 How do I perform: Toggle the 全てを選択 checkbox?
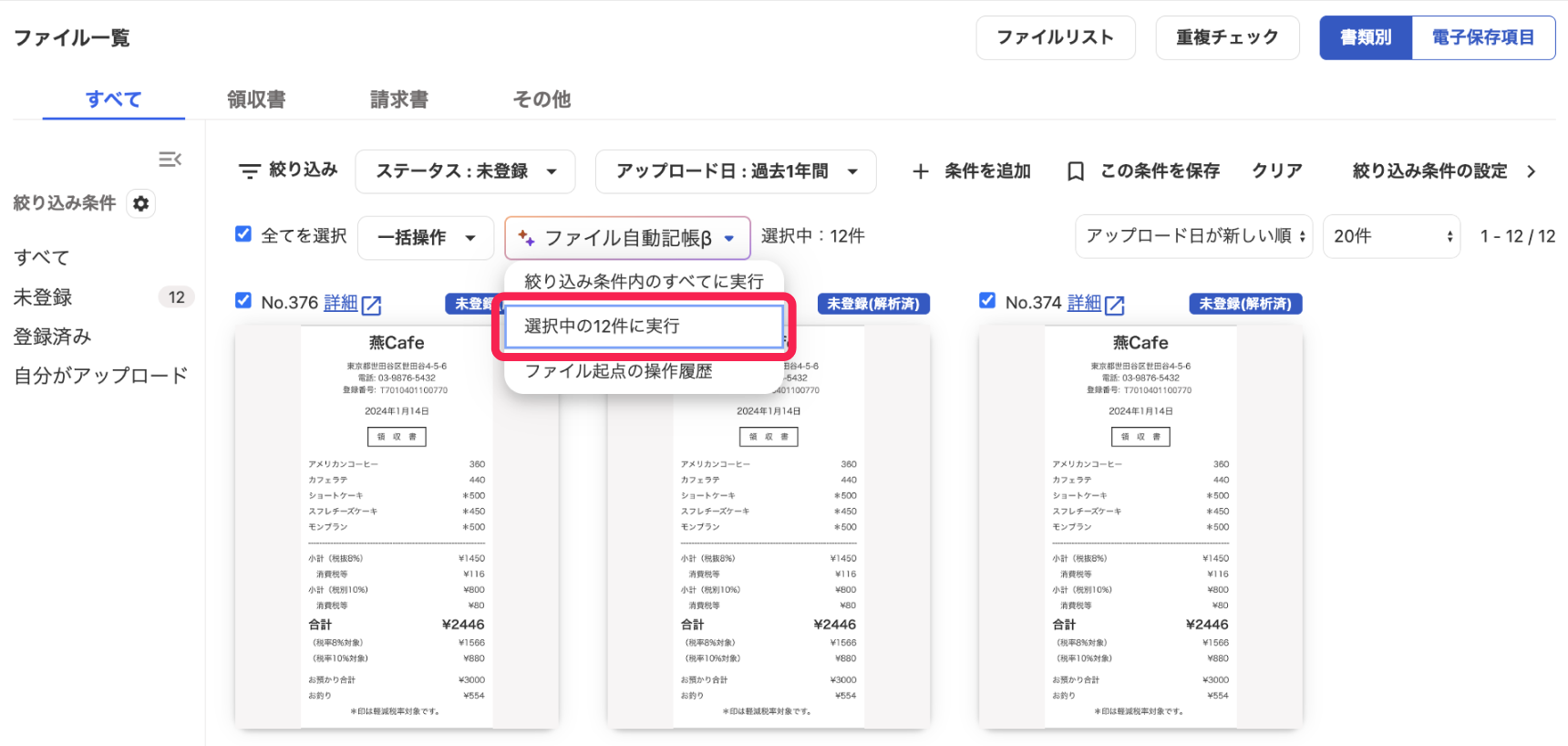(x=243, y=233)
